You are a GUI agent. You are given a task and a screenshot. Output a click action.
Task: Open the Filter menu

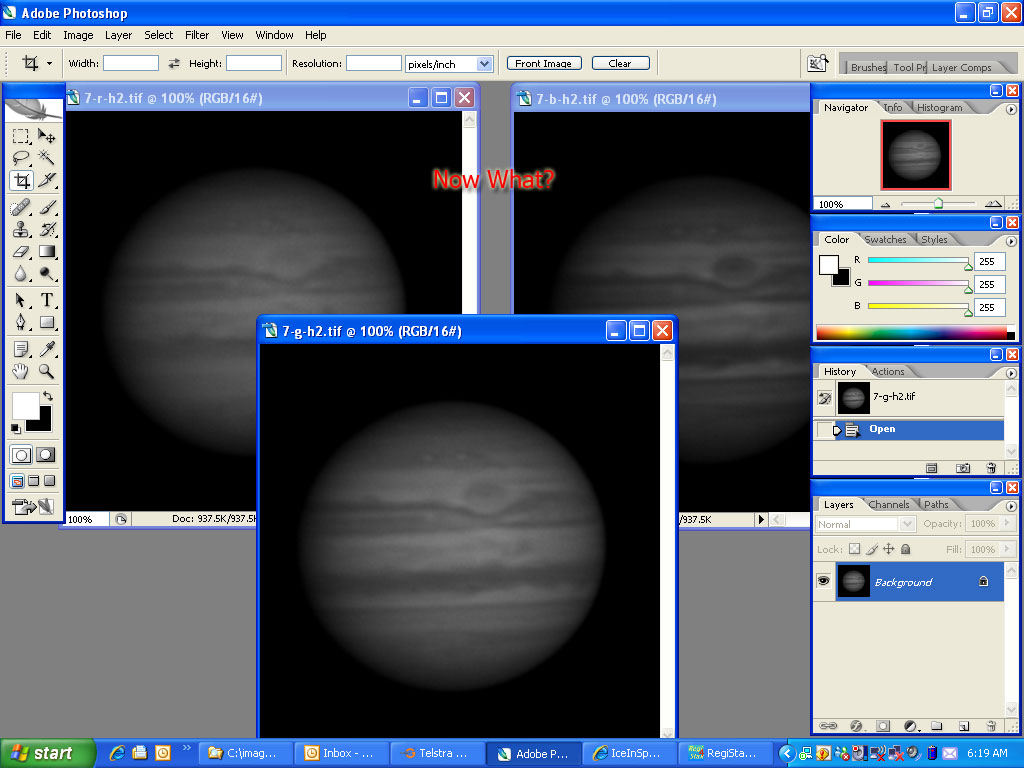point(197,35)
